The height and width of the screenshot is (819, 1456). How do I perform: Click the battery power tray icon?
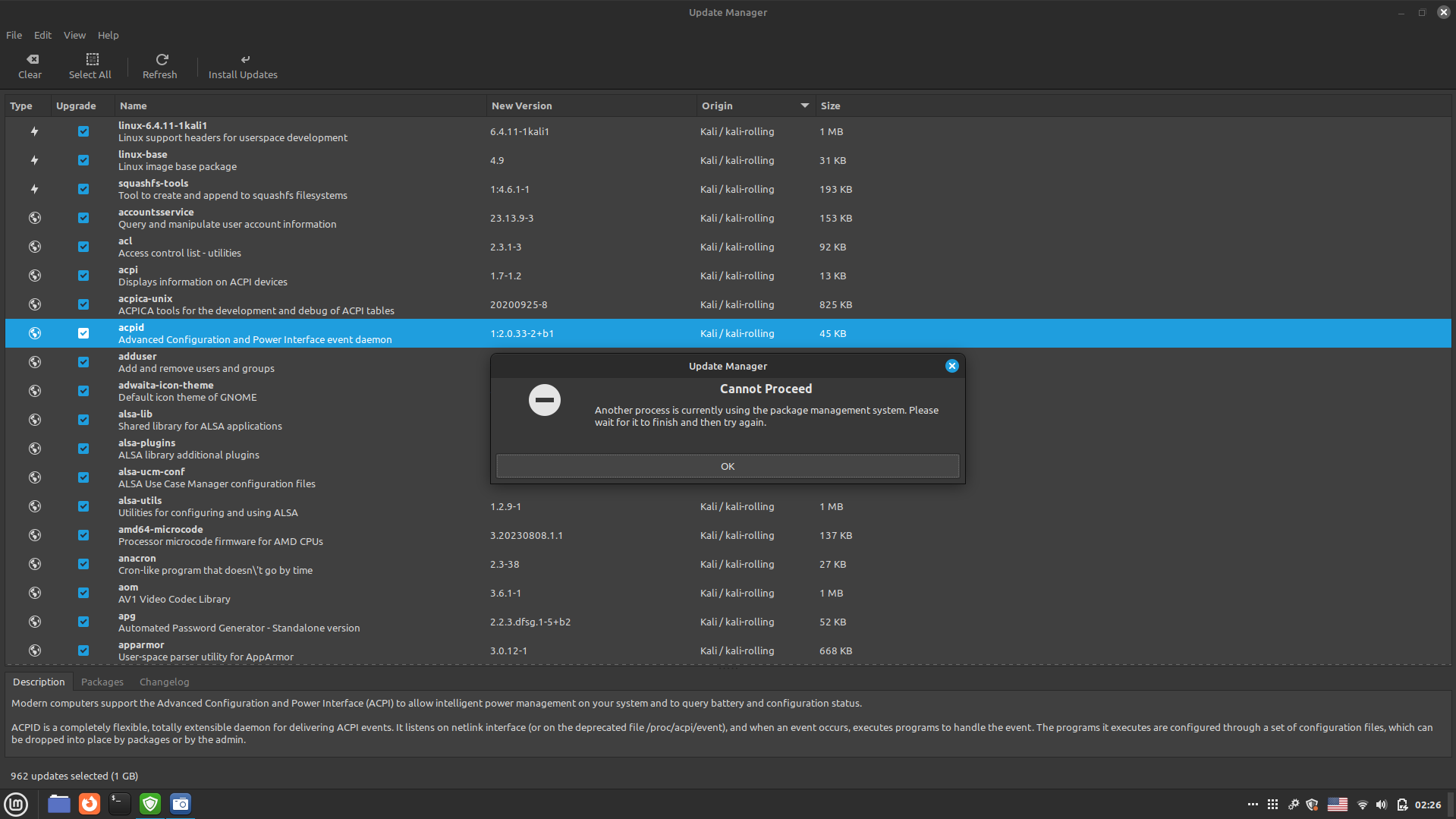click(x=1402, y=805)
